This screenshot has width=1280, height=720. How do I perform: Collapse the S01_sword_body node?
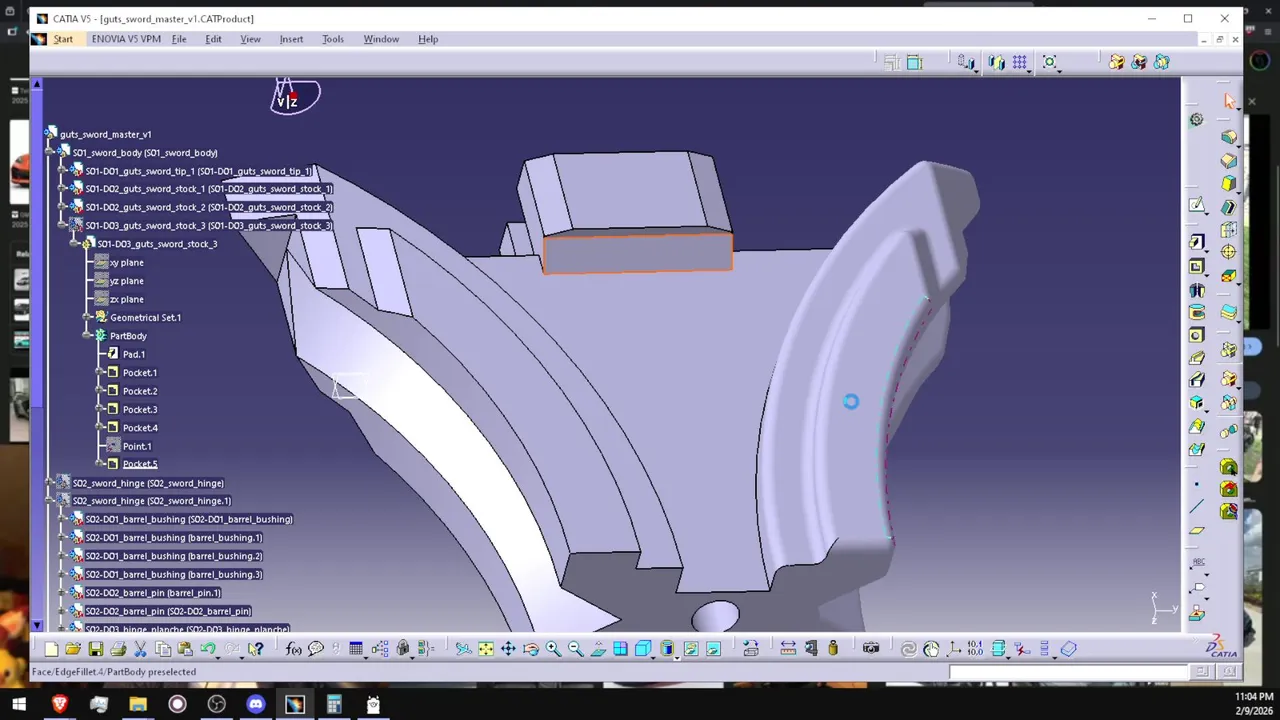51,153
